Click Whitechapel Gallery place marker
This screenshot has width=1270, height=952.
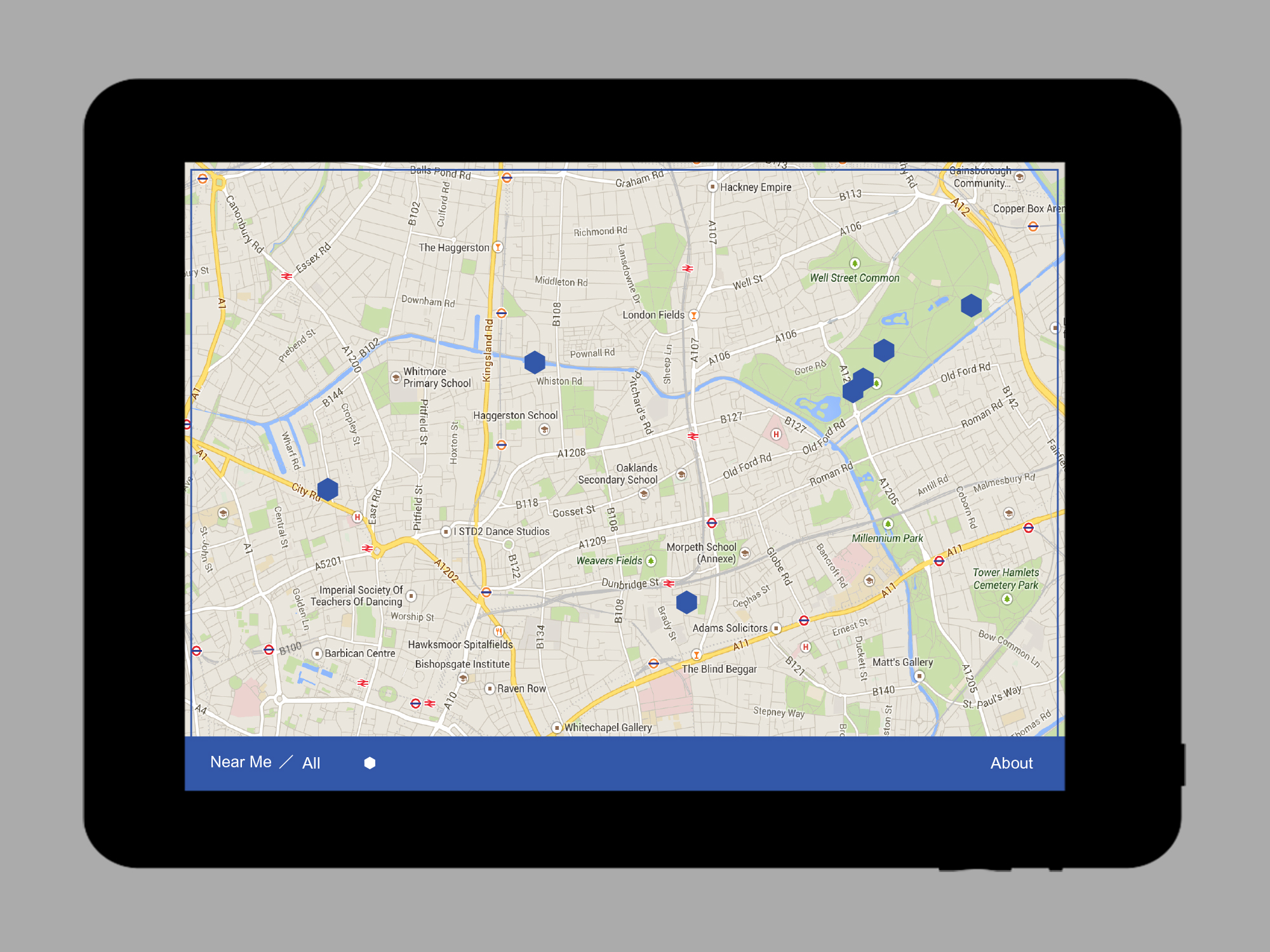pos(557,727)
